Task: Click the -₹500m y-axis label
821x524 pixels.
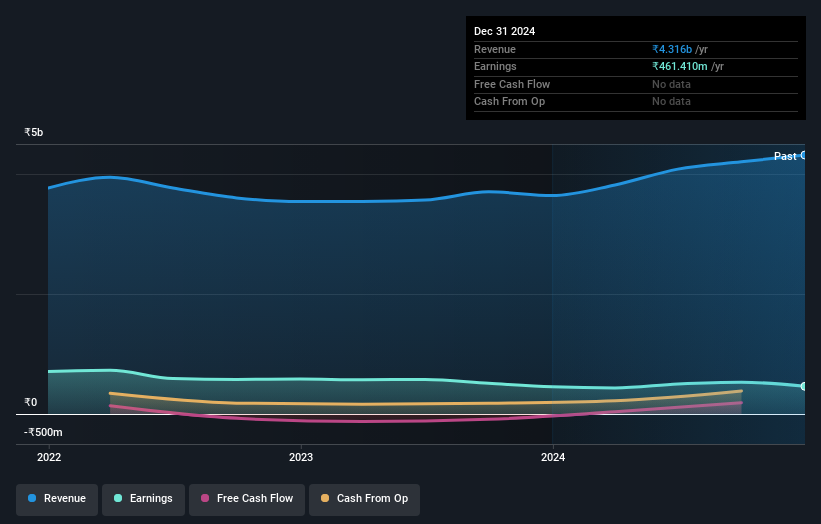Action: coord(43,432)
